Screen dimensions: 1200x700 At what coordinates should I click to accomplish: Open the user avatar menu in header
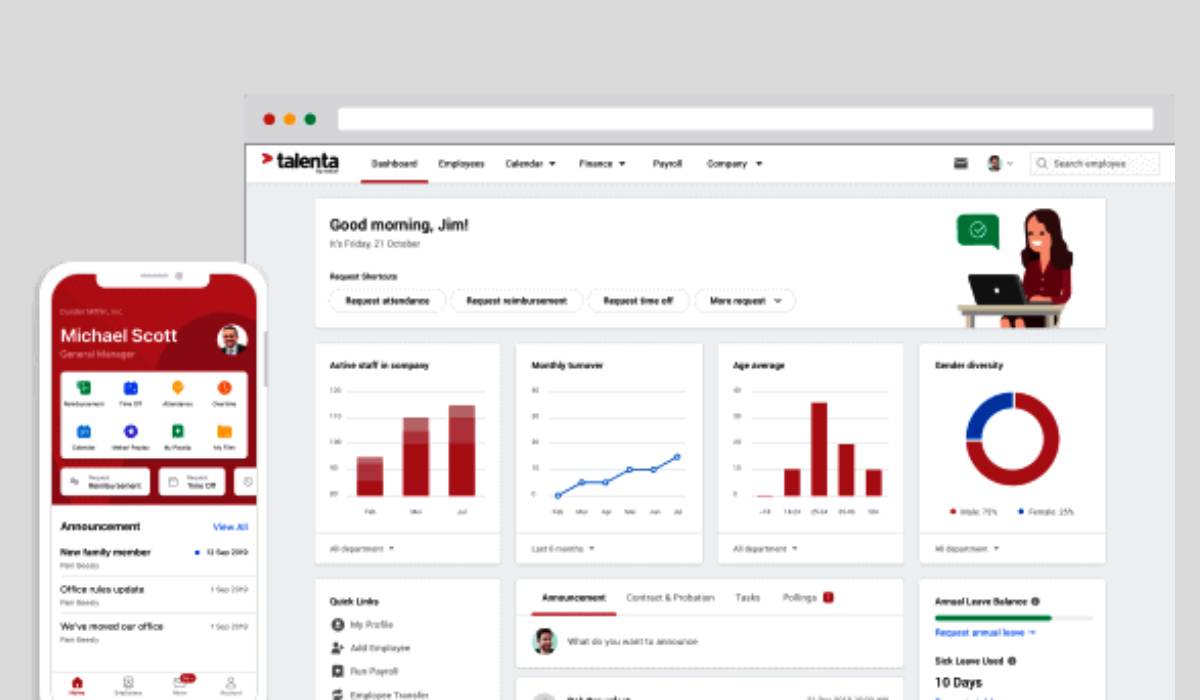[999, 163]
